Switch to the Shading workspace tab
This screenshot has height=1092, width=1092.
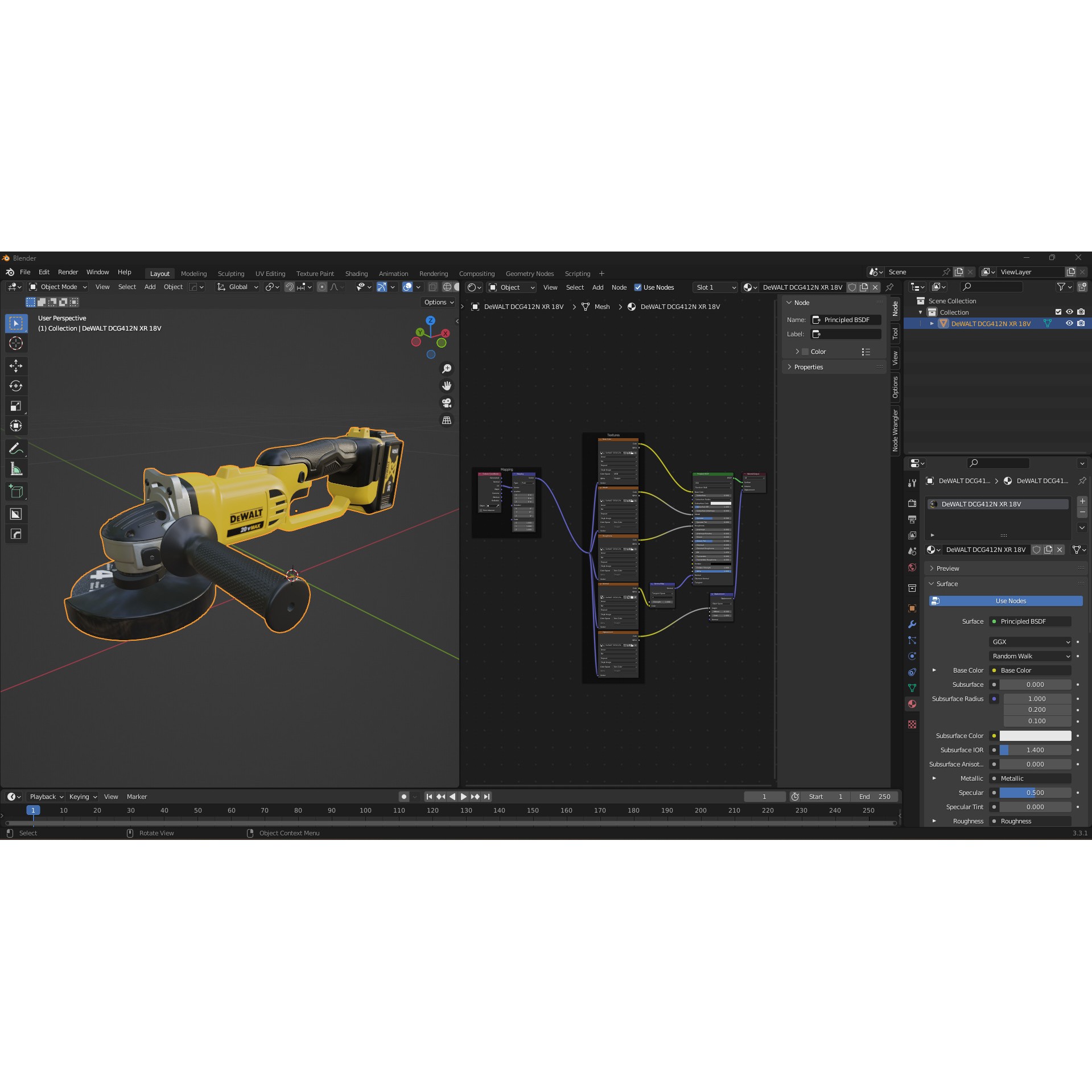(x=356, y=274)
